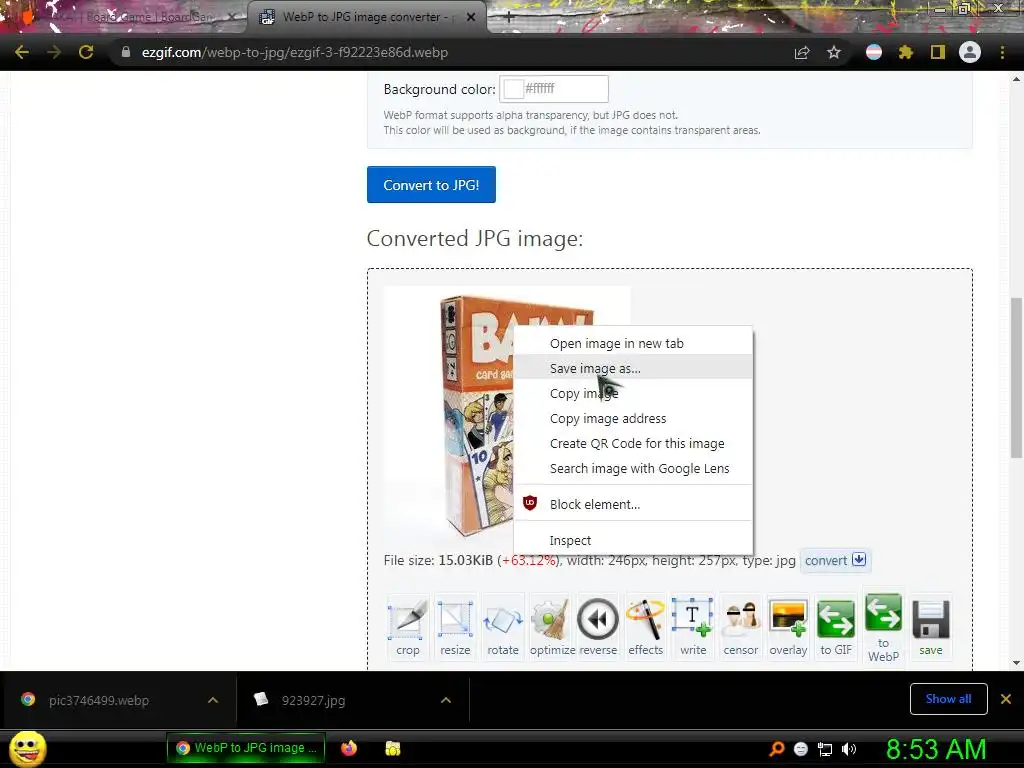1024x768 pixels.
Task: Select Block element... entry
Action: tap(633, 504)
